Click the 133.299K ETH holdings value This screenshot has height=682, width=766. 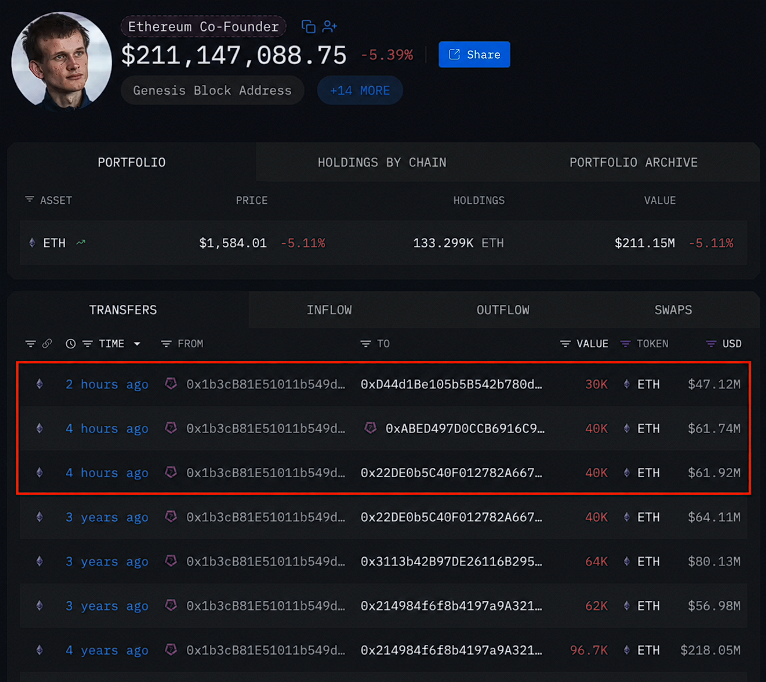pos(458,243)
